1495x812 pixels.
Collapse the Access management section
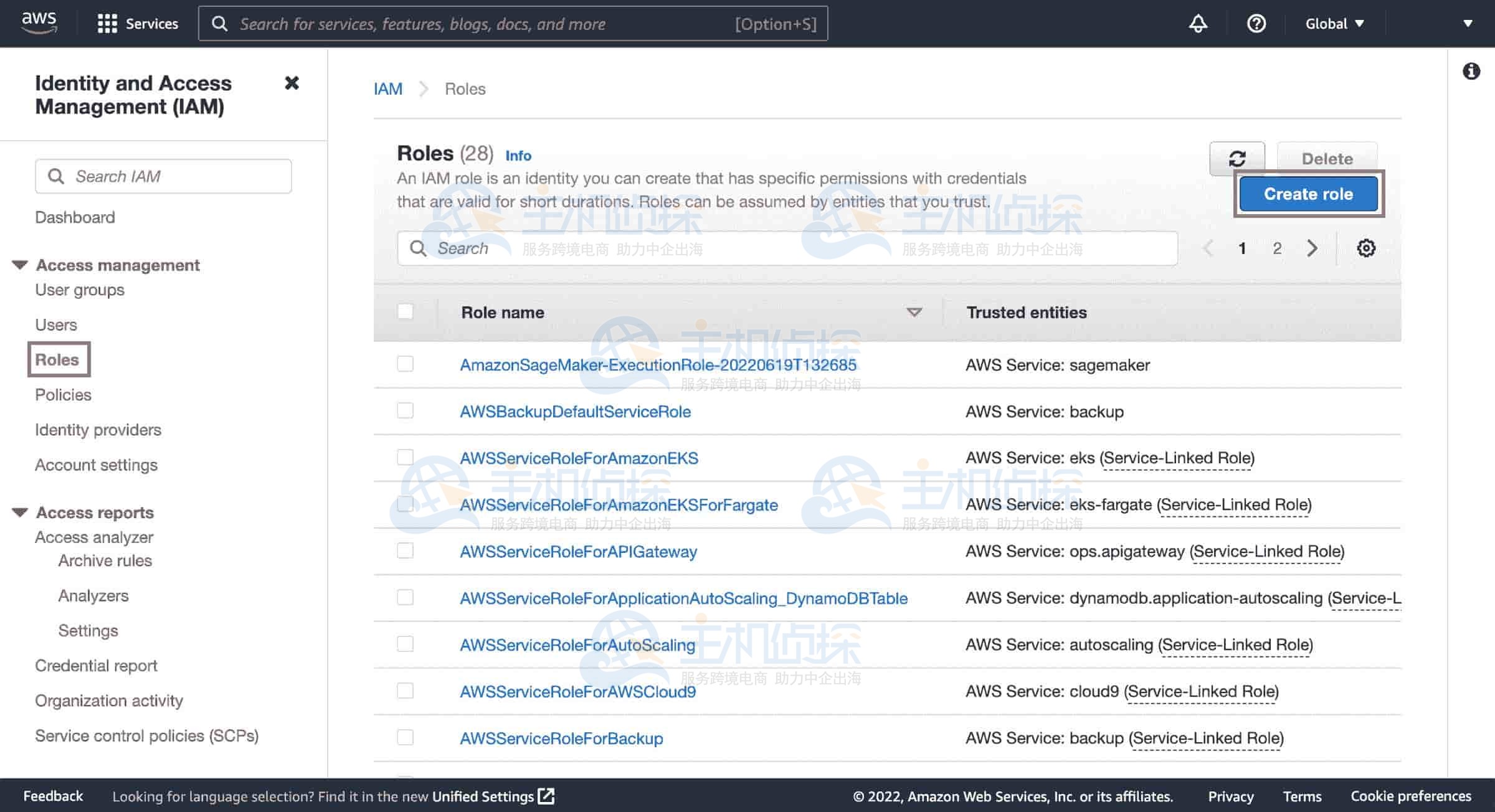[20, 265]
